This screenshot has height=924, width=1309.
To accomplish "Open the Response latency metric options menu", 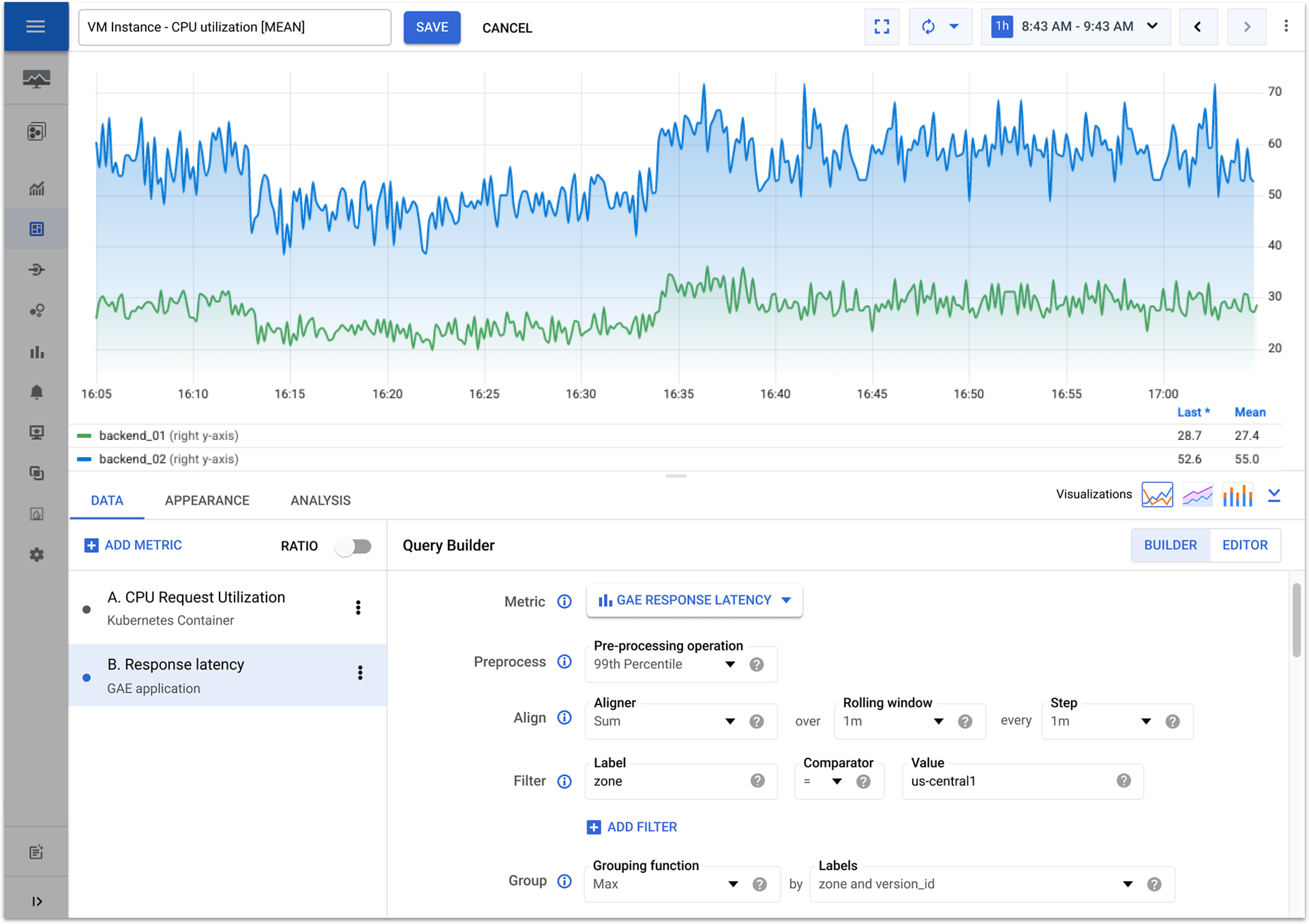I will pos(360,673).
